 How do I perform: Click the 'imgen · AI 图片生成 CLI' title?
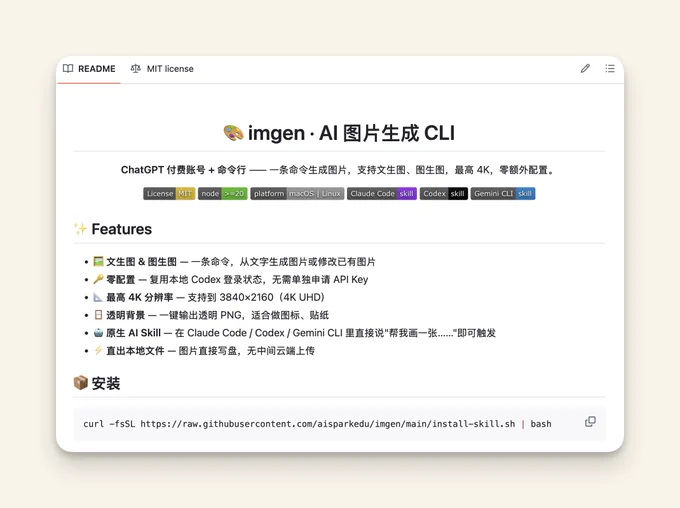[x=351, y=133]
